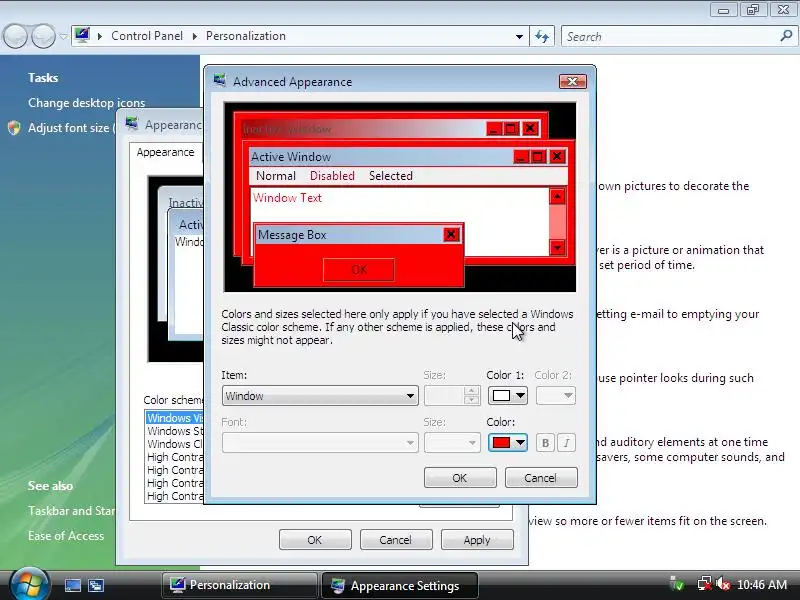Select last High Contrast color scheme
The height and width of the screenshot is (600, 800).
174,496
